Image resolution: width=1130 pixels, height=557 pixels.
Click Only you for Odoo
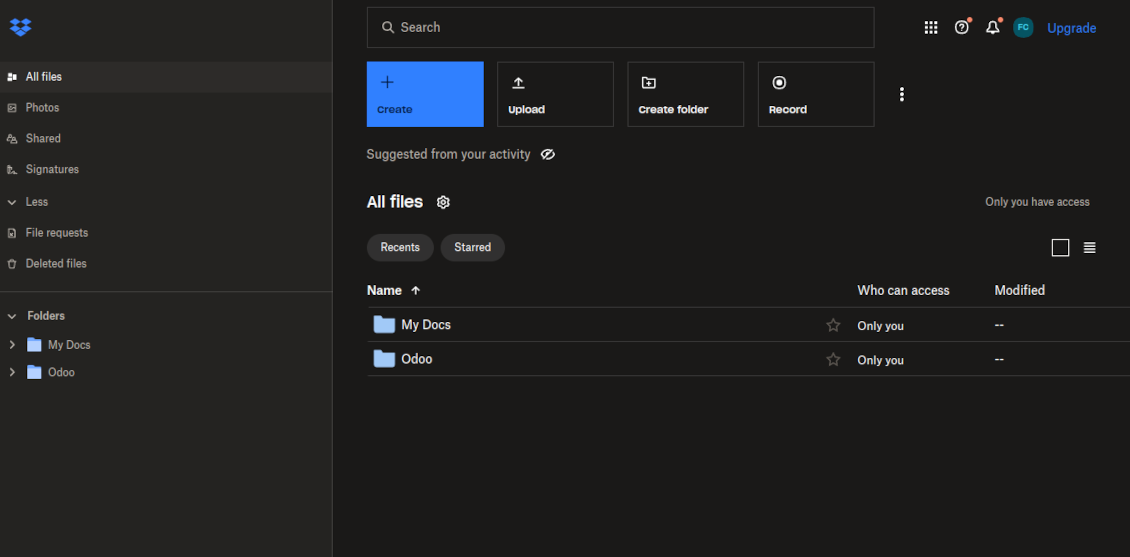coord(880,360)
